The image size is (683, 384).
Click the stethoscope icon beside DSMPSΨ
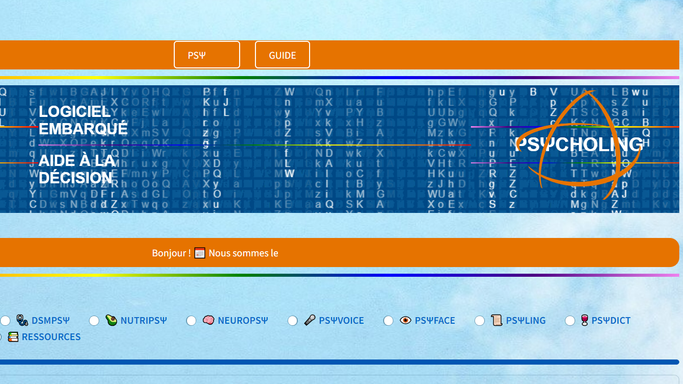[x=22, y=320]
